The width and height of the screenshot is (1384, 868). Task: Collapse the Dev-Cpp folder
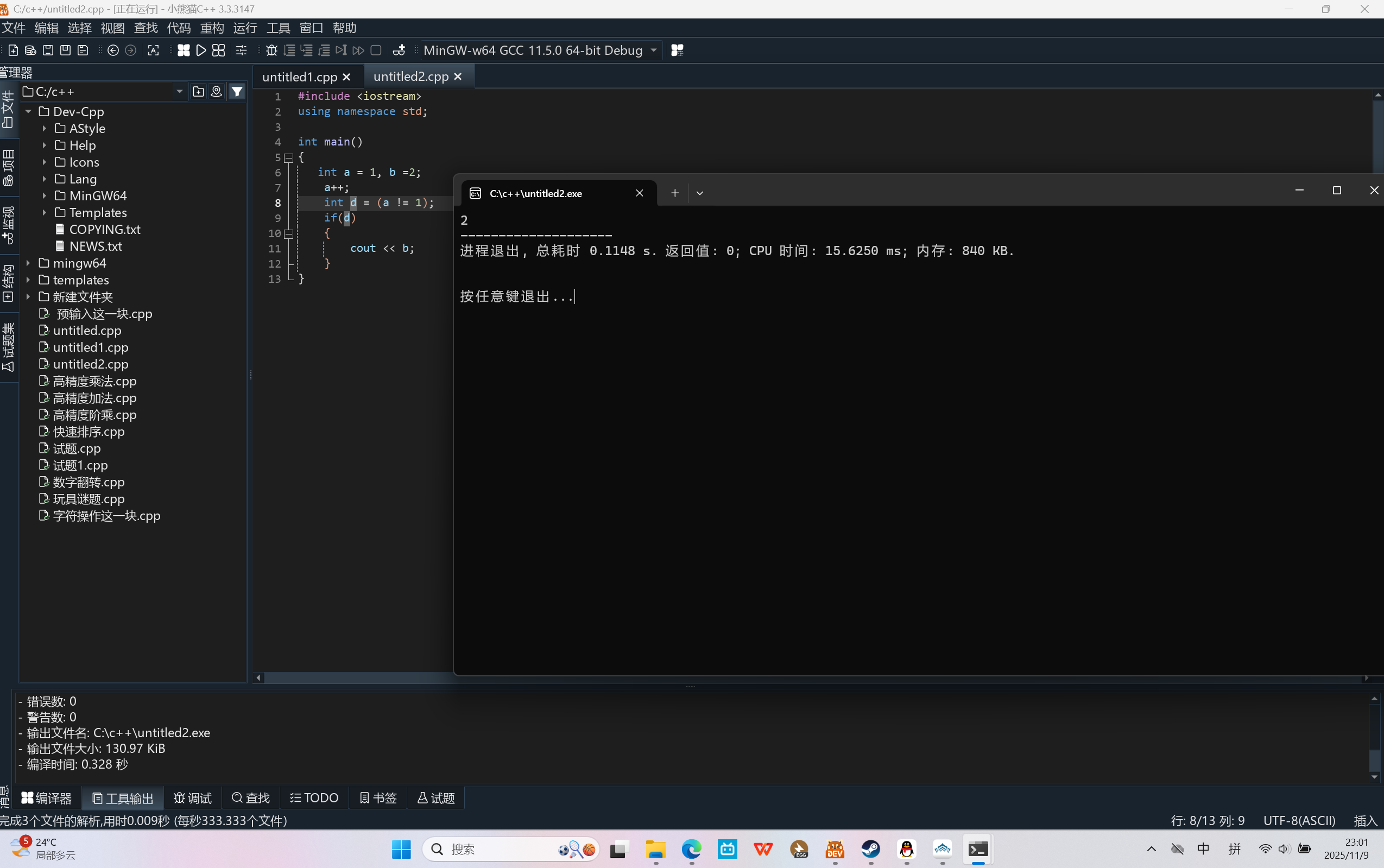tap(28, 112)
